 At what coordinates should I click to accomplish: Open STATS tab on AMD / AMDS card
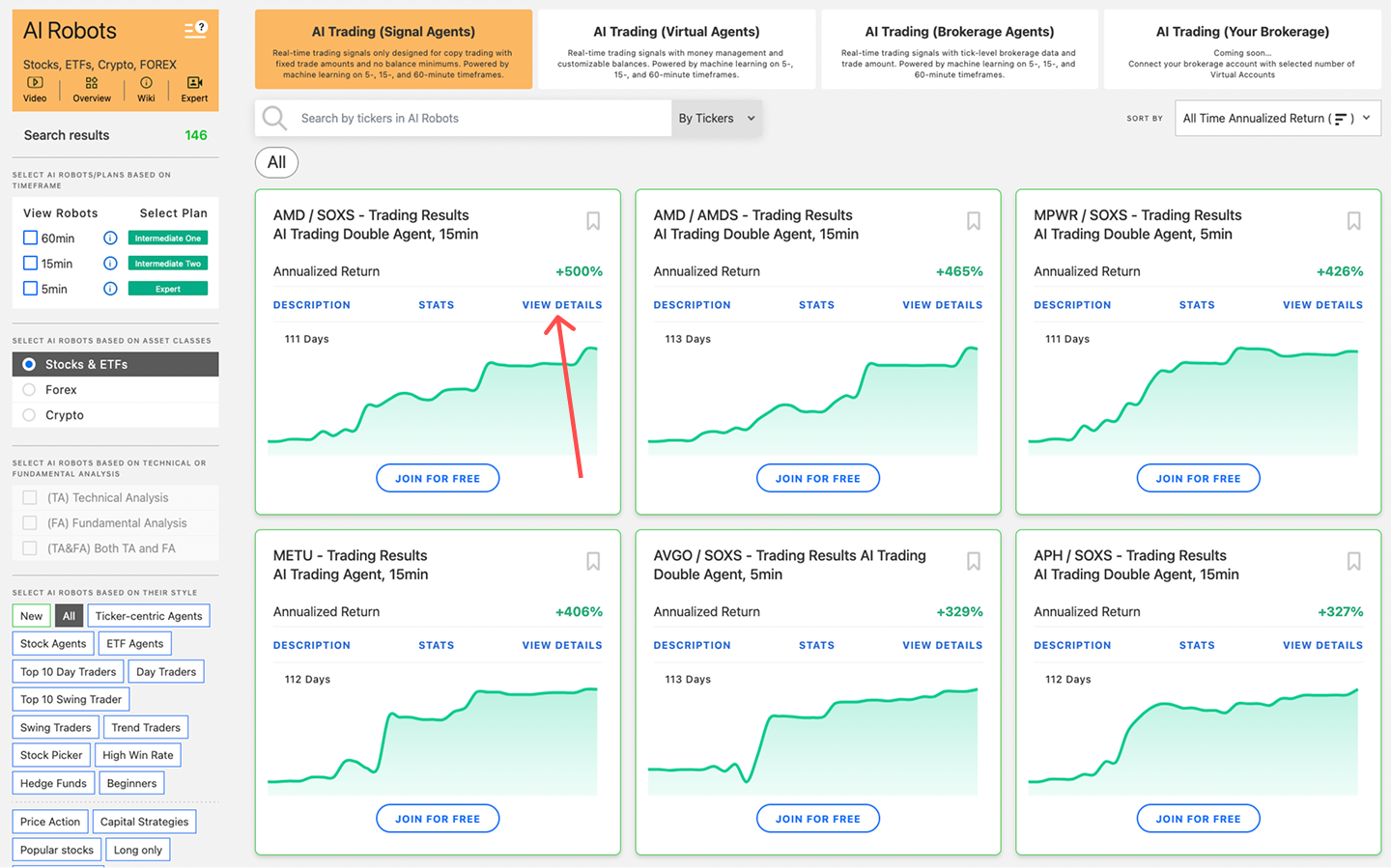(816, 305)
